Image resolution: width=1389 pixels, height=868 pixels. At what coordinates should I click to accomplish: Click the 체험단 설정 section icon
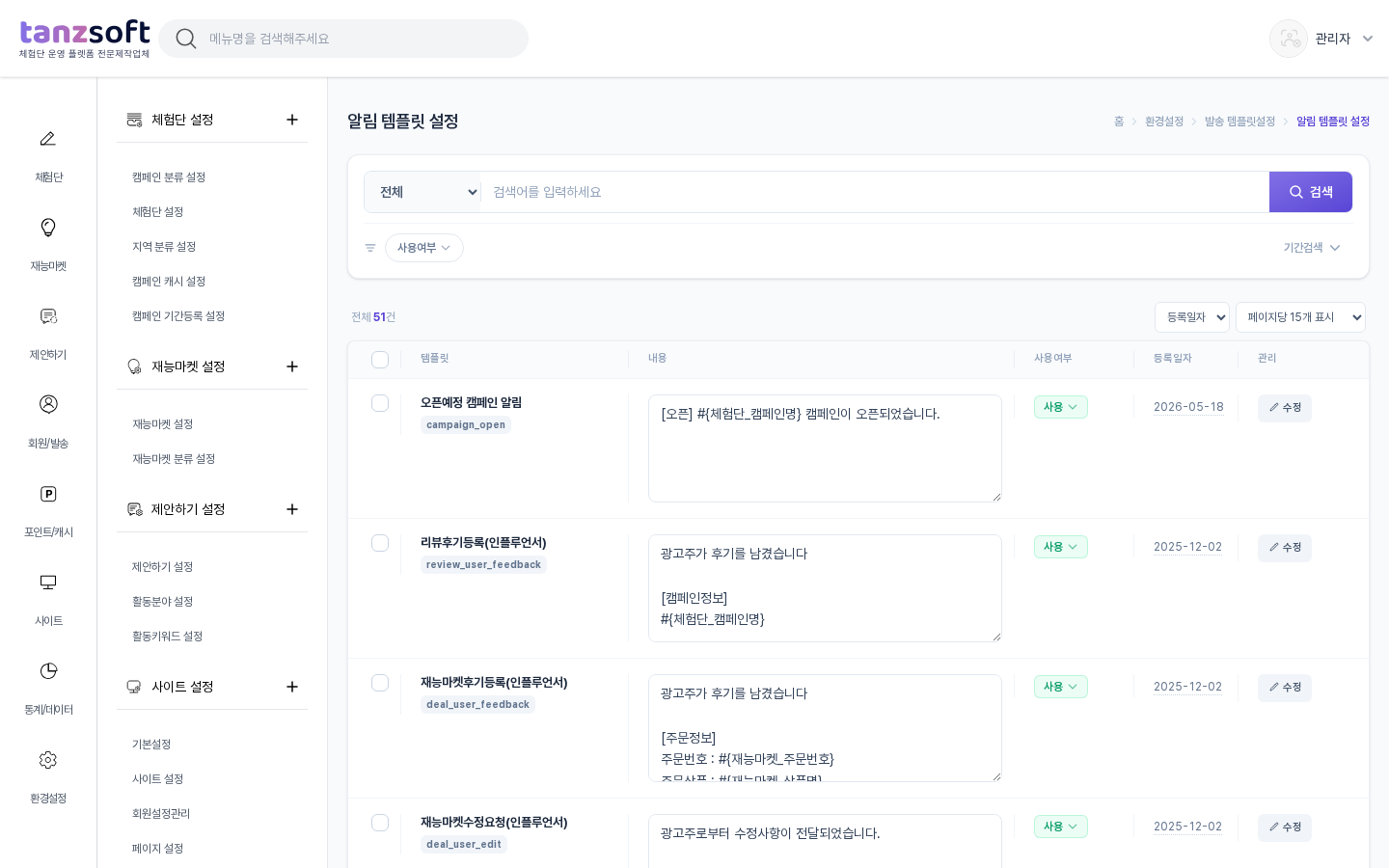point(135,120)
